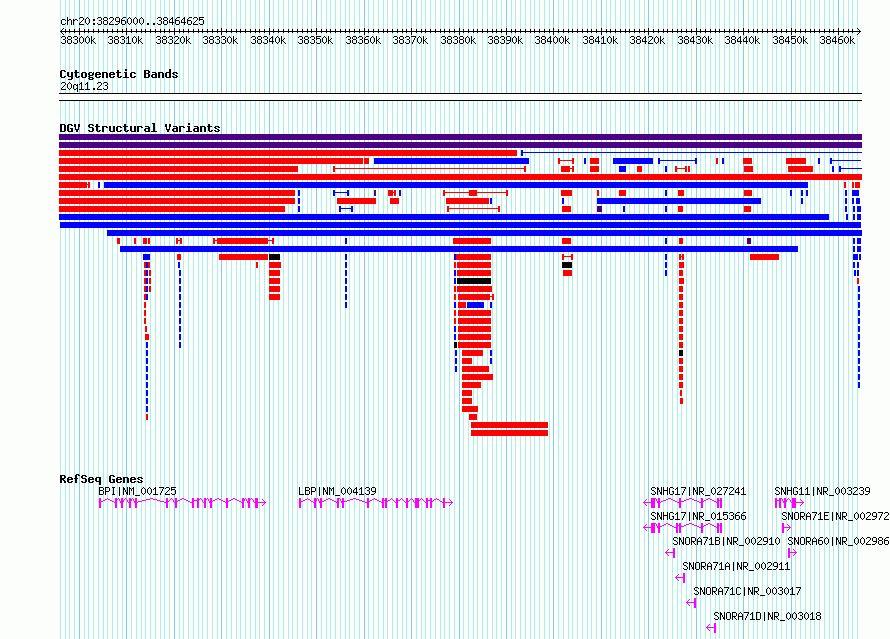
Task: Click the BPI gene exon-intron glyph
Action: (x=182, y=503)
